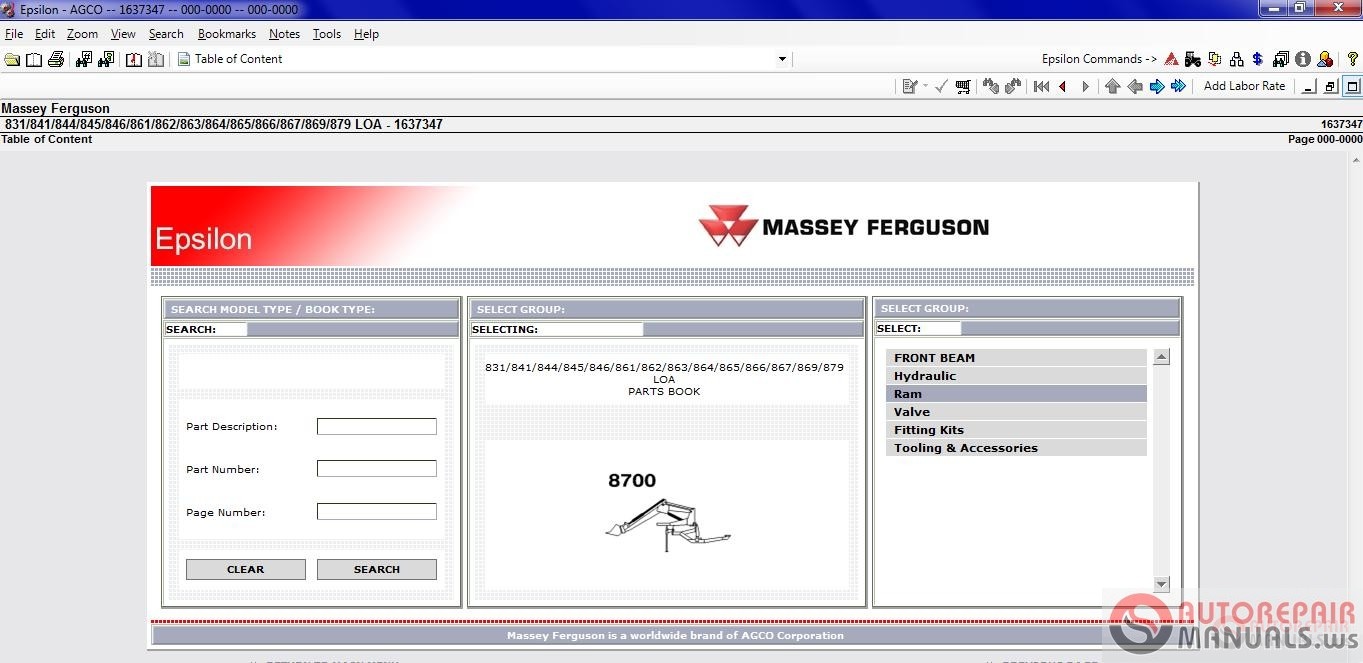Click second binoculars search icon
Image resolution: width=1363 pixels, height=663 pixels.
tap(106, 59)
